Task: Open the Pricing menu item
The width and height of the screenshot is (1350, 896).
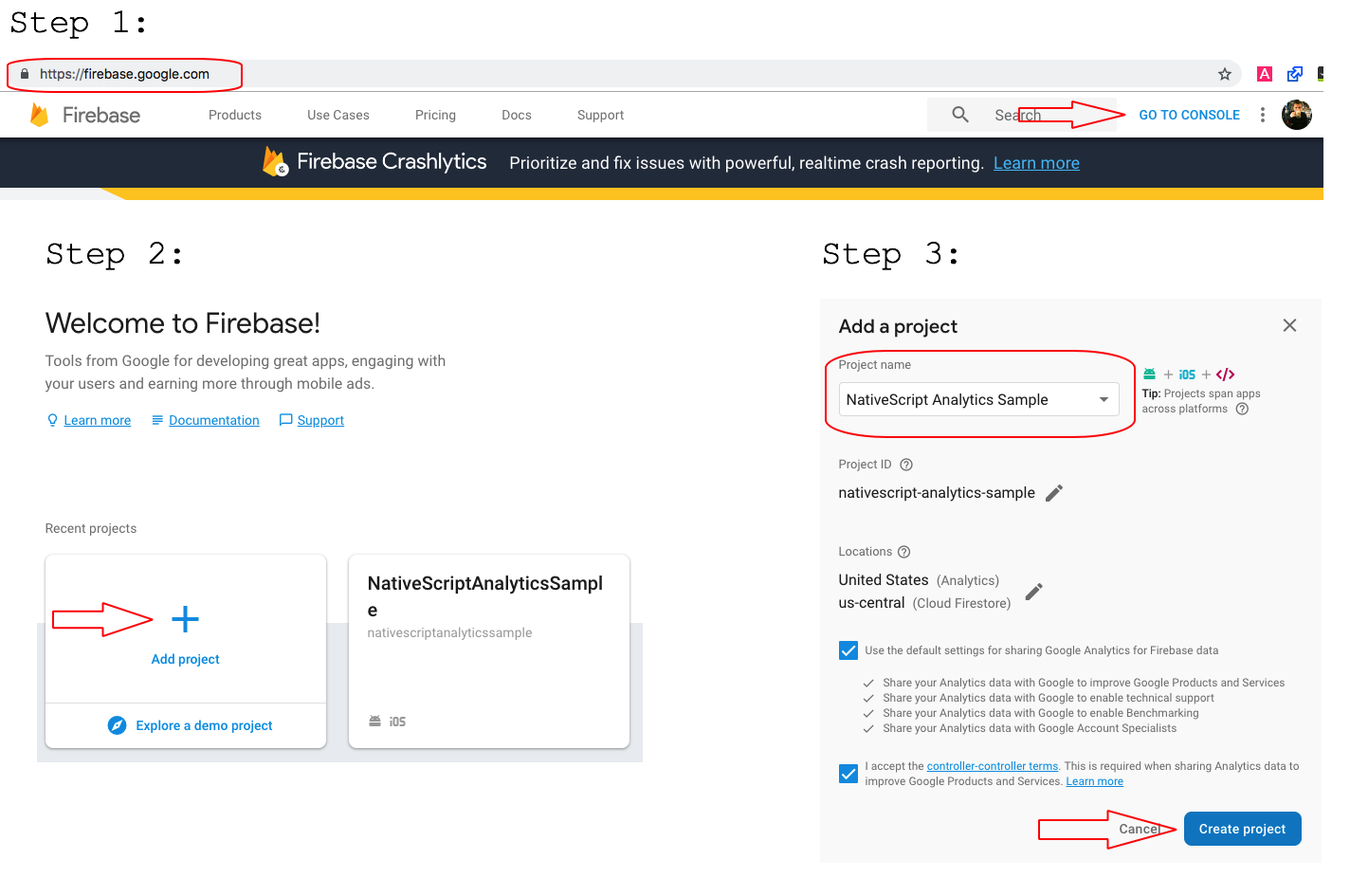Action: point(435,115)
